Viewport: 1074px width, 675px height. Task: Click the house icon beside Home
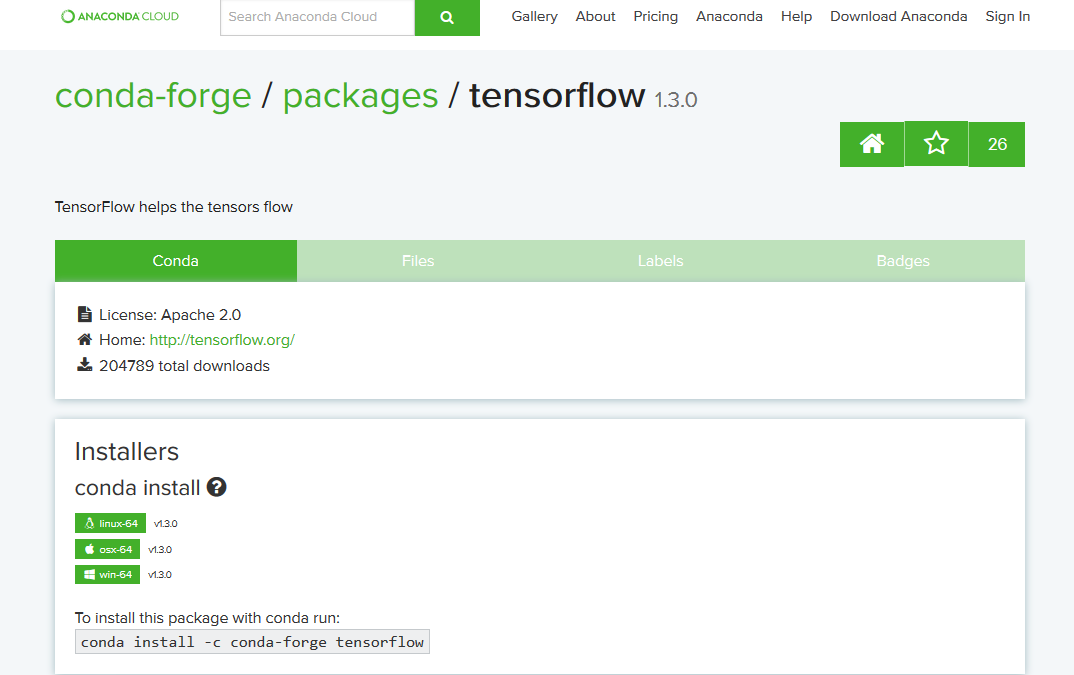84,340
